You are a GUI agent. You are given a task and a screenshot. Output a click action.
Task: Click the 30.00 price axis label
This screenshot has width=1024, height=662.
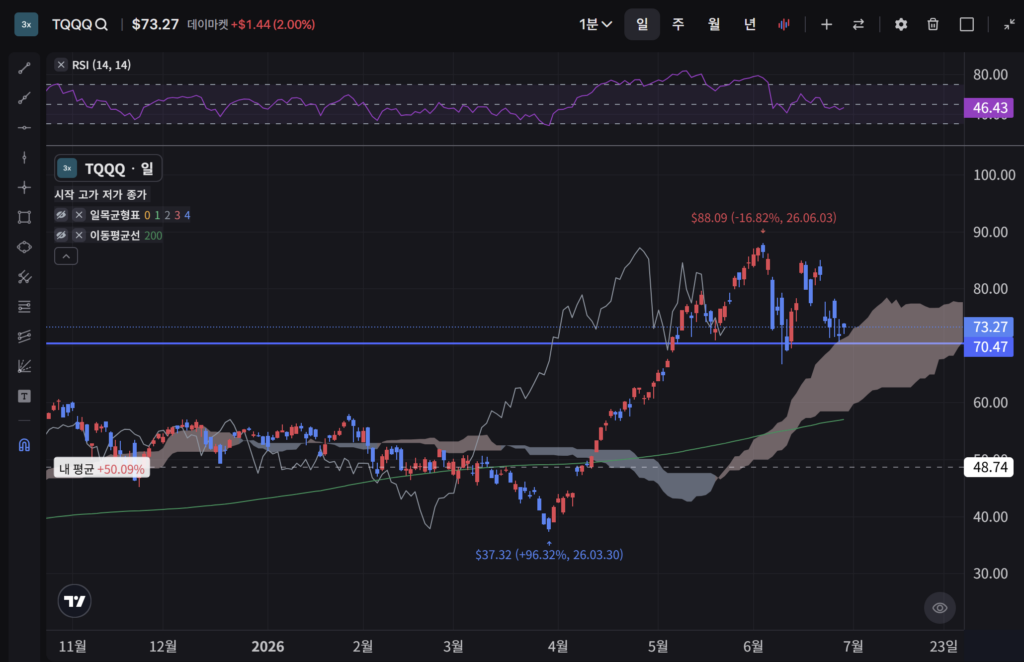(x=990, y=573)
